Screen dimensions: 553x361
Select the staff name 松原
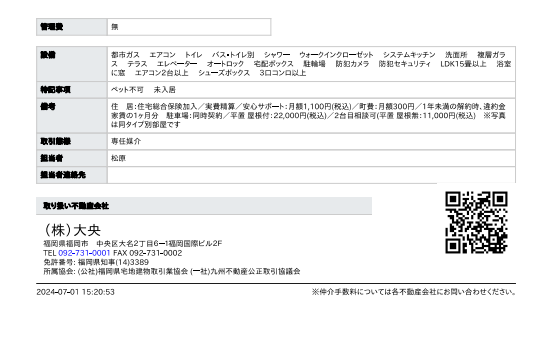[x=118, y=158]
